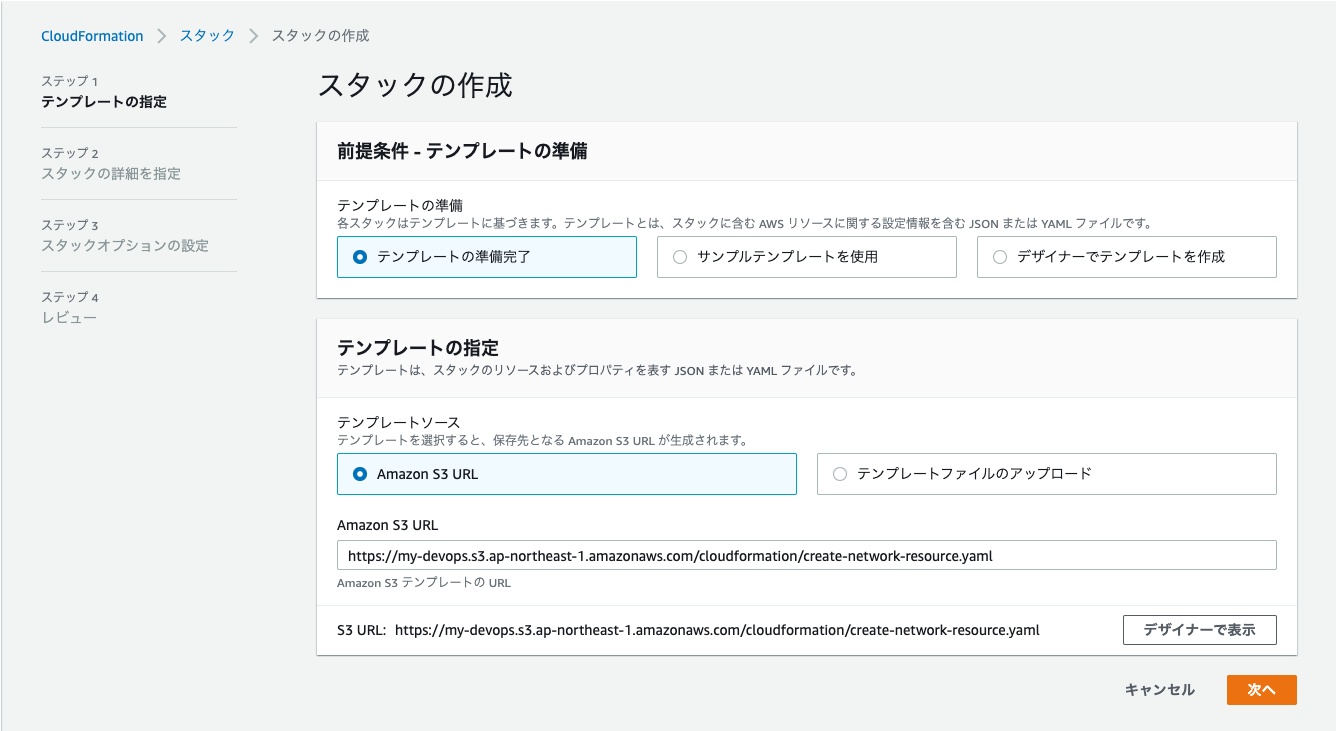Click the 前提条件 - テンプレートの準備 section header
Viewport: 1336px width, 731px height.
462,152
